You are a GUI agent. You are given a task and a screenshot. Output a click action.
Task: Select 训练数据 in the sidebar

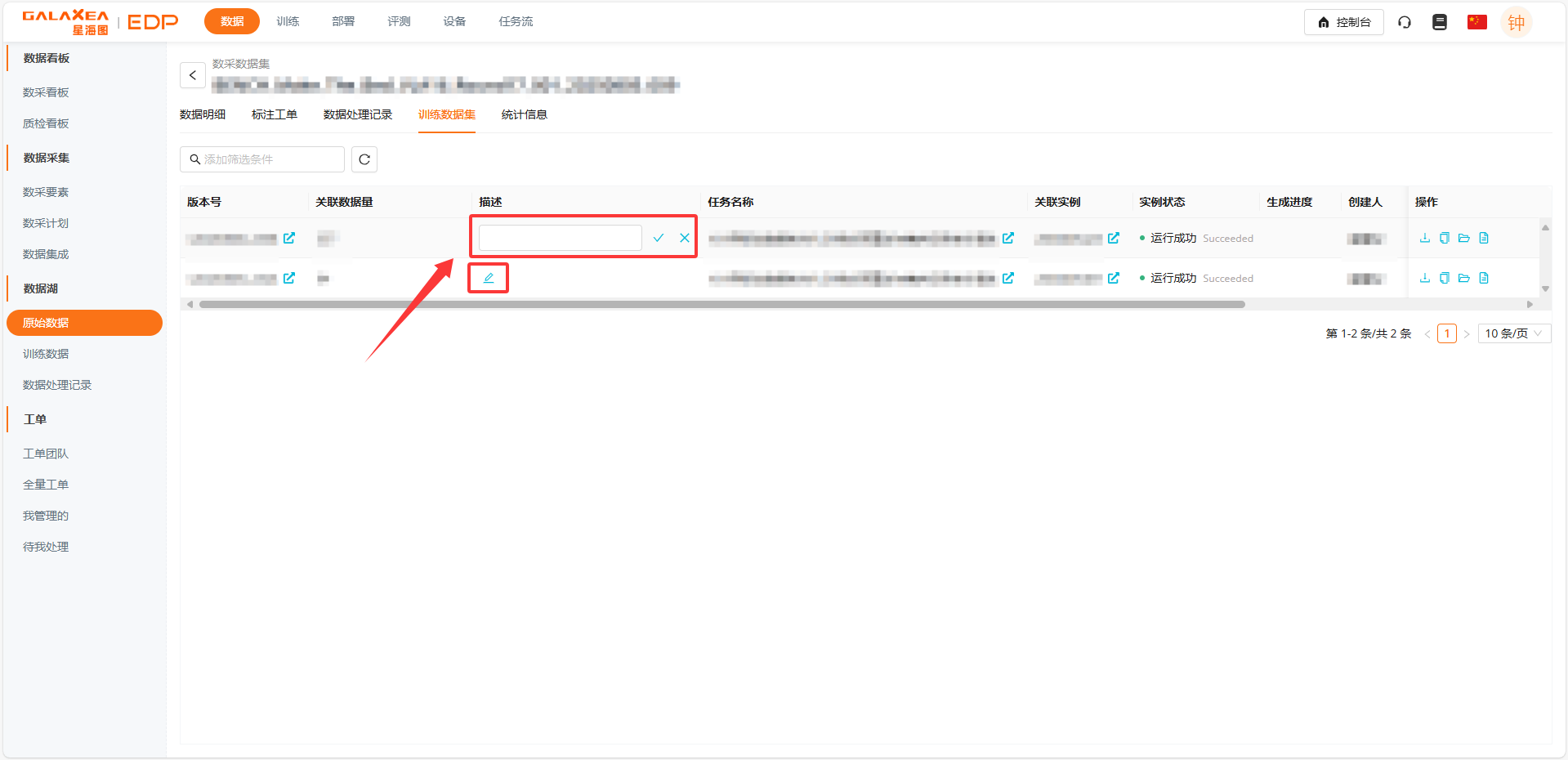tap(46, 354)
